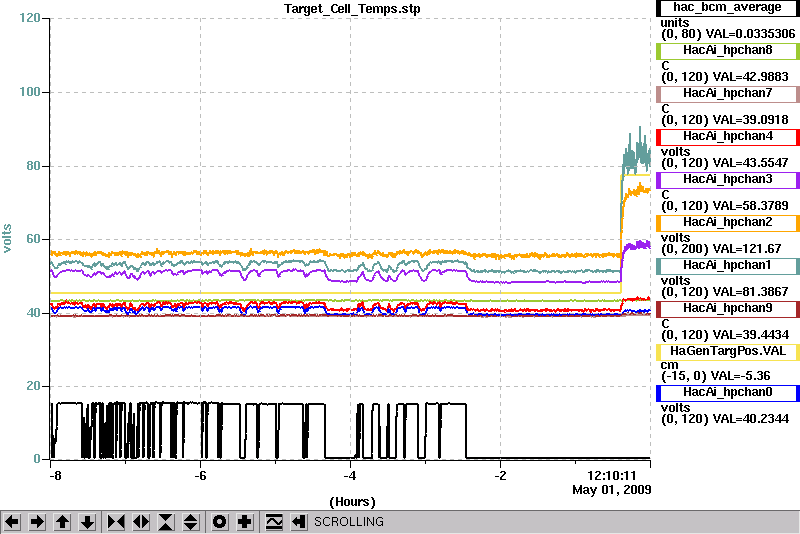Select the dark red HacAi_hpchan9 legend entry
800x534 pixels.
click(728, 309)
